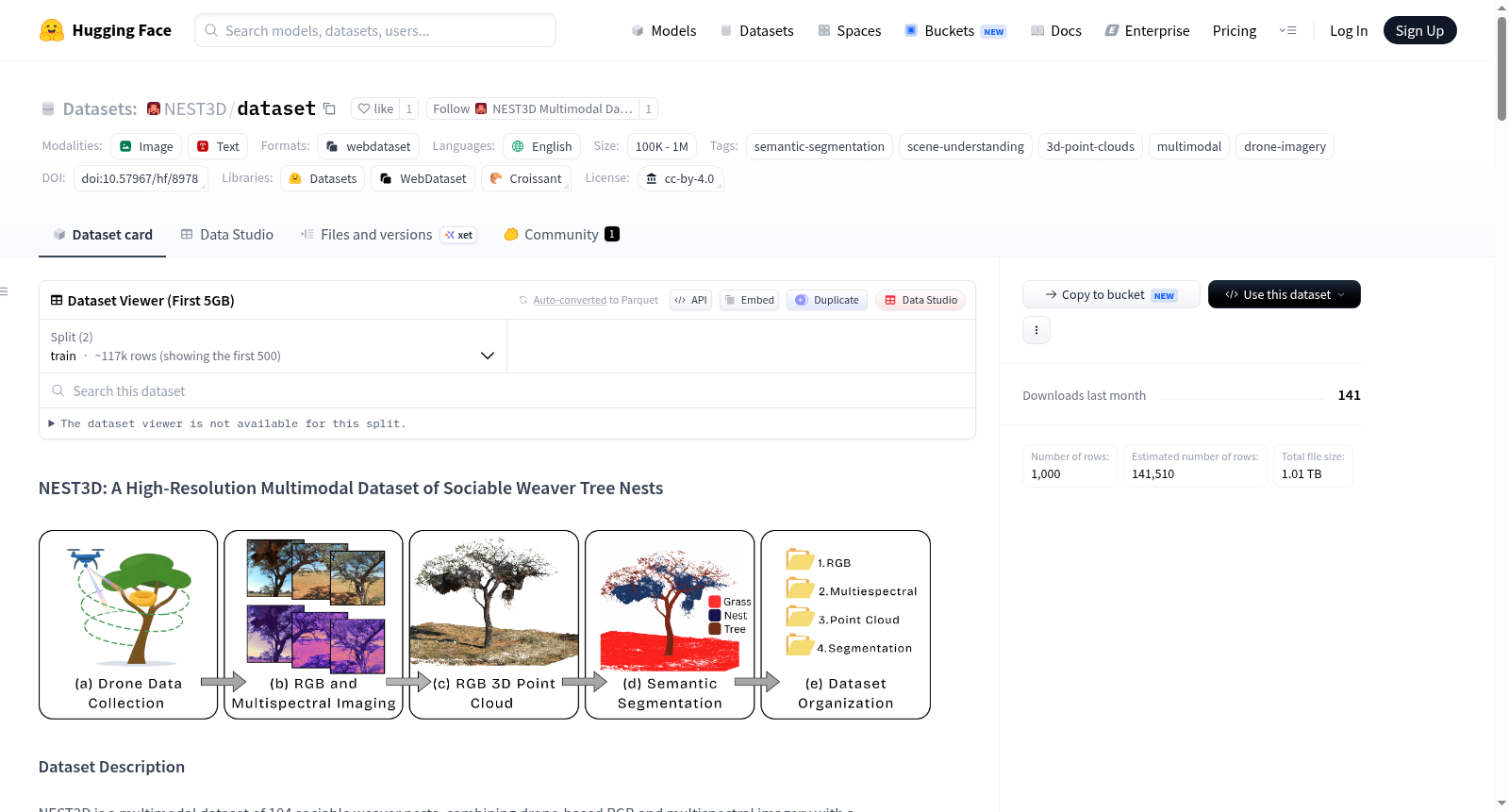Screen dimensions: 1509x812
Task: Click the Croissant library tag
Action: [526, 178]
